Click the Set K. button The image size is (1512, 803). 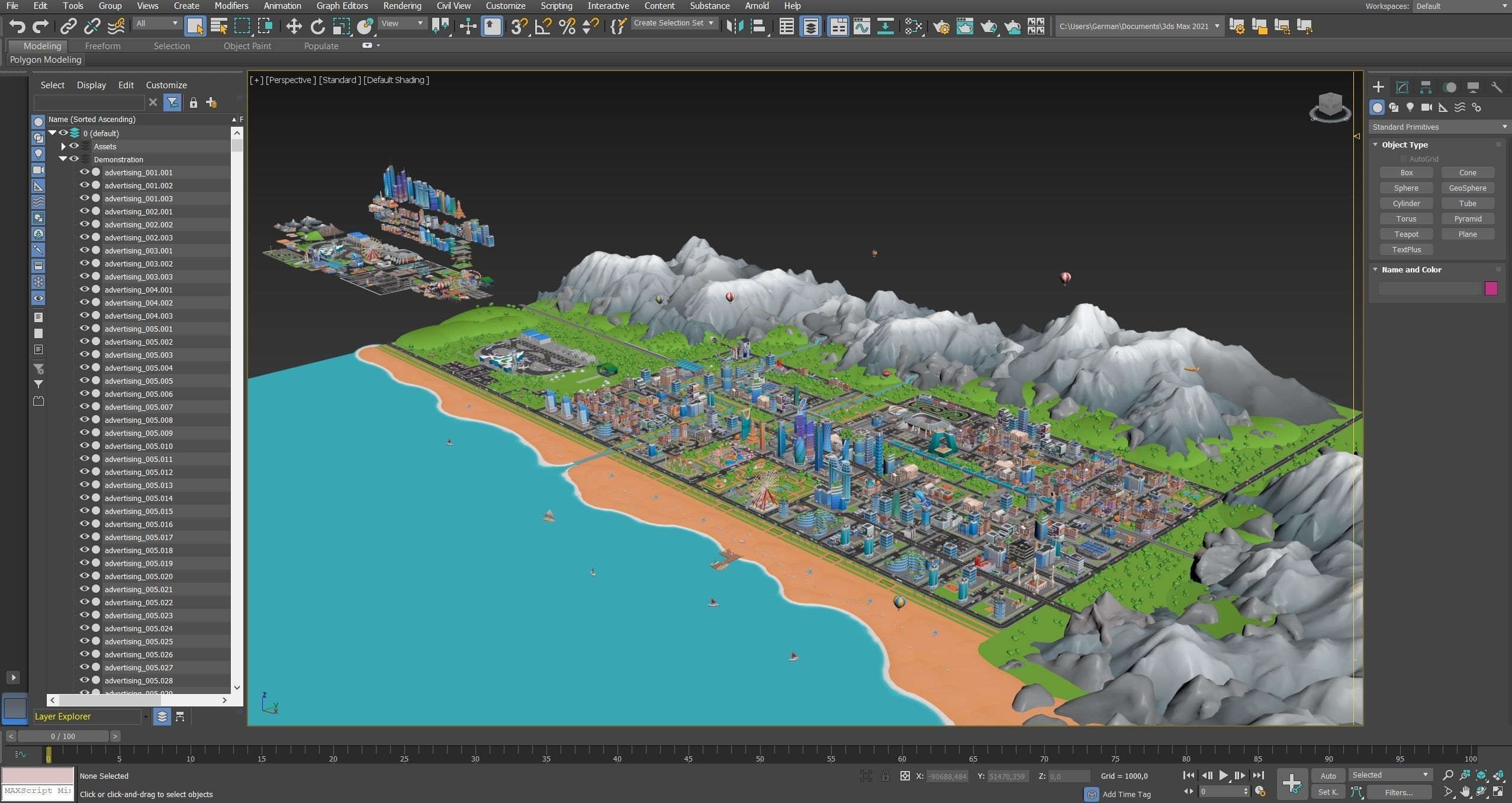[x=1328, y=792]
